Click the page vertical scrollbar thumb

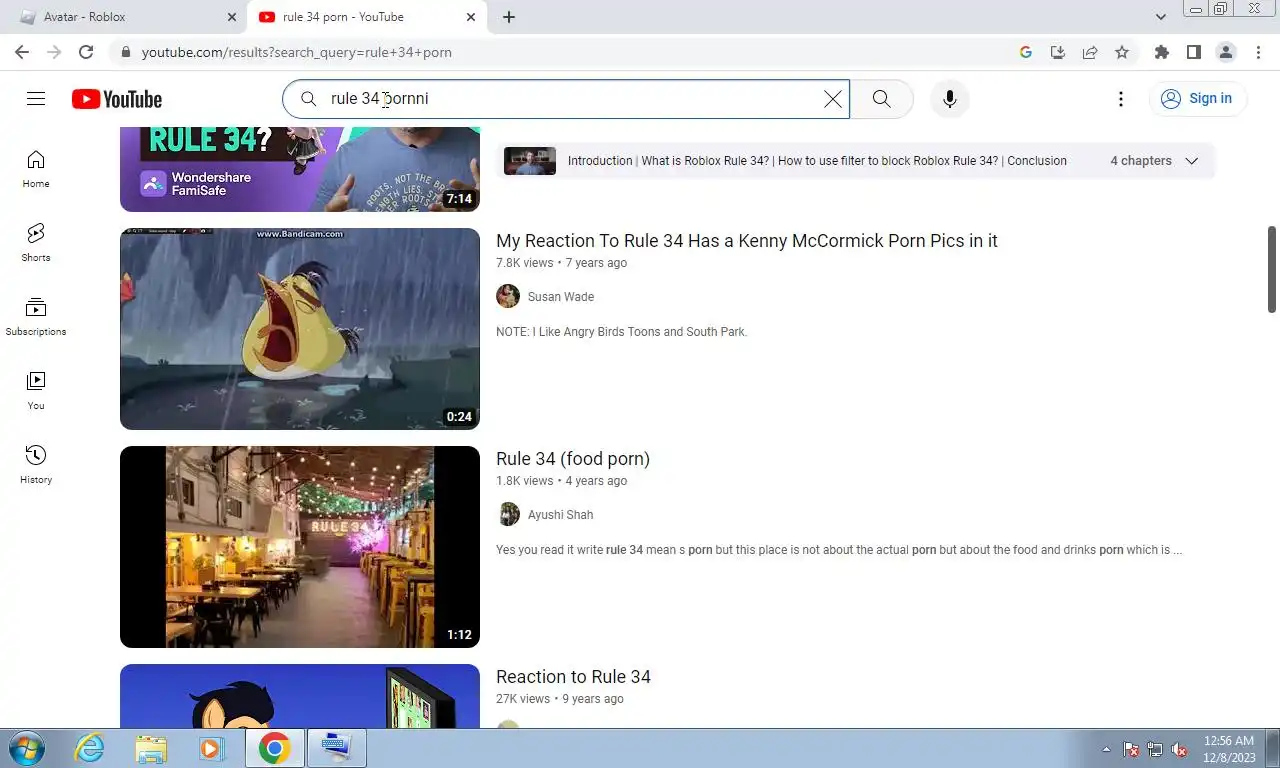1272,269
